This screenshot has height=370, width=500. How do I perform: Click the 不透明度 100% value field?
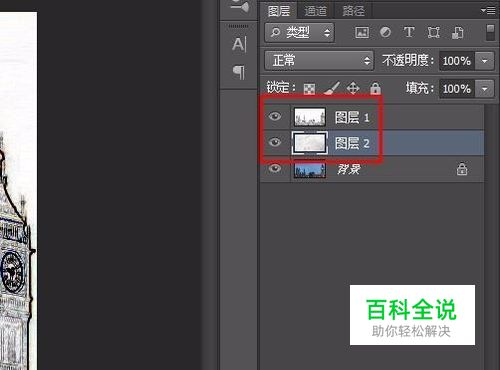pyautogui.click(x=457, y=61)
